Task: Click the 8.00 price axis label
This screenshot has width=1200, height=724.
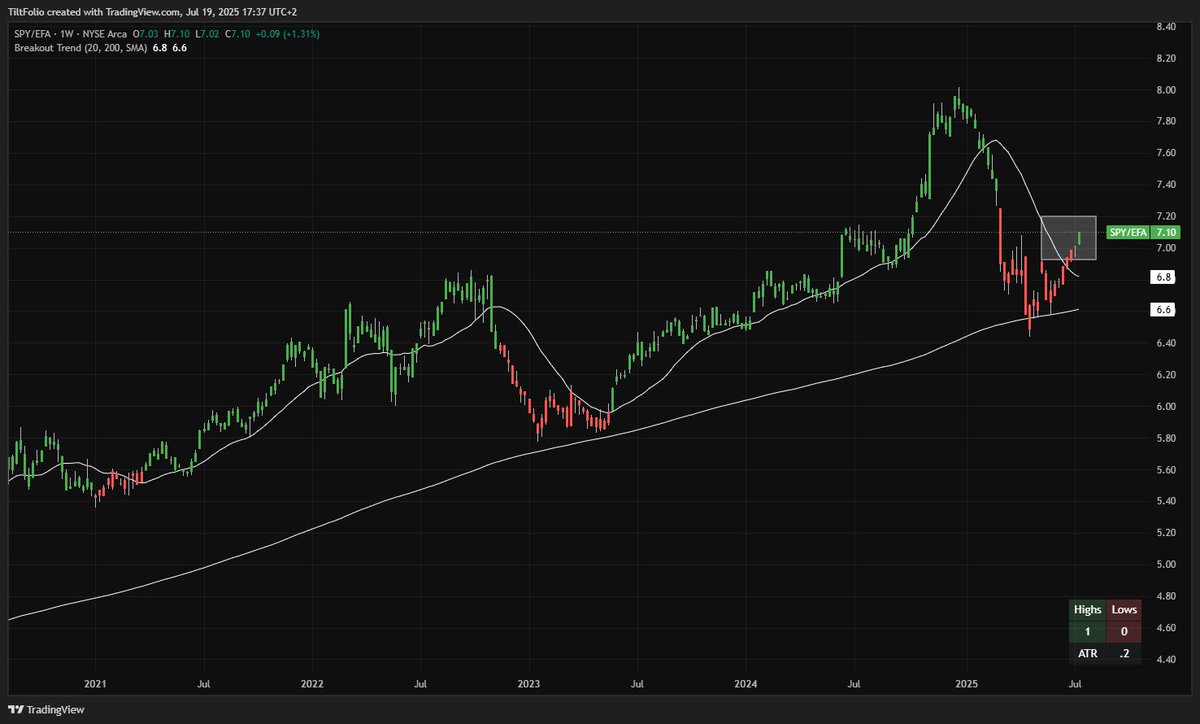Action: click(1165, 90)
